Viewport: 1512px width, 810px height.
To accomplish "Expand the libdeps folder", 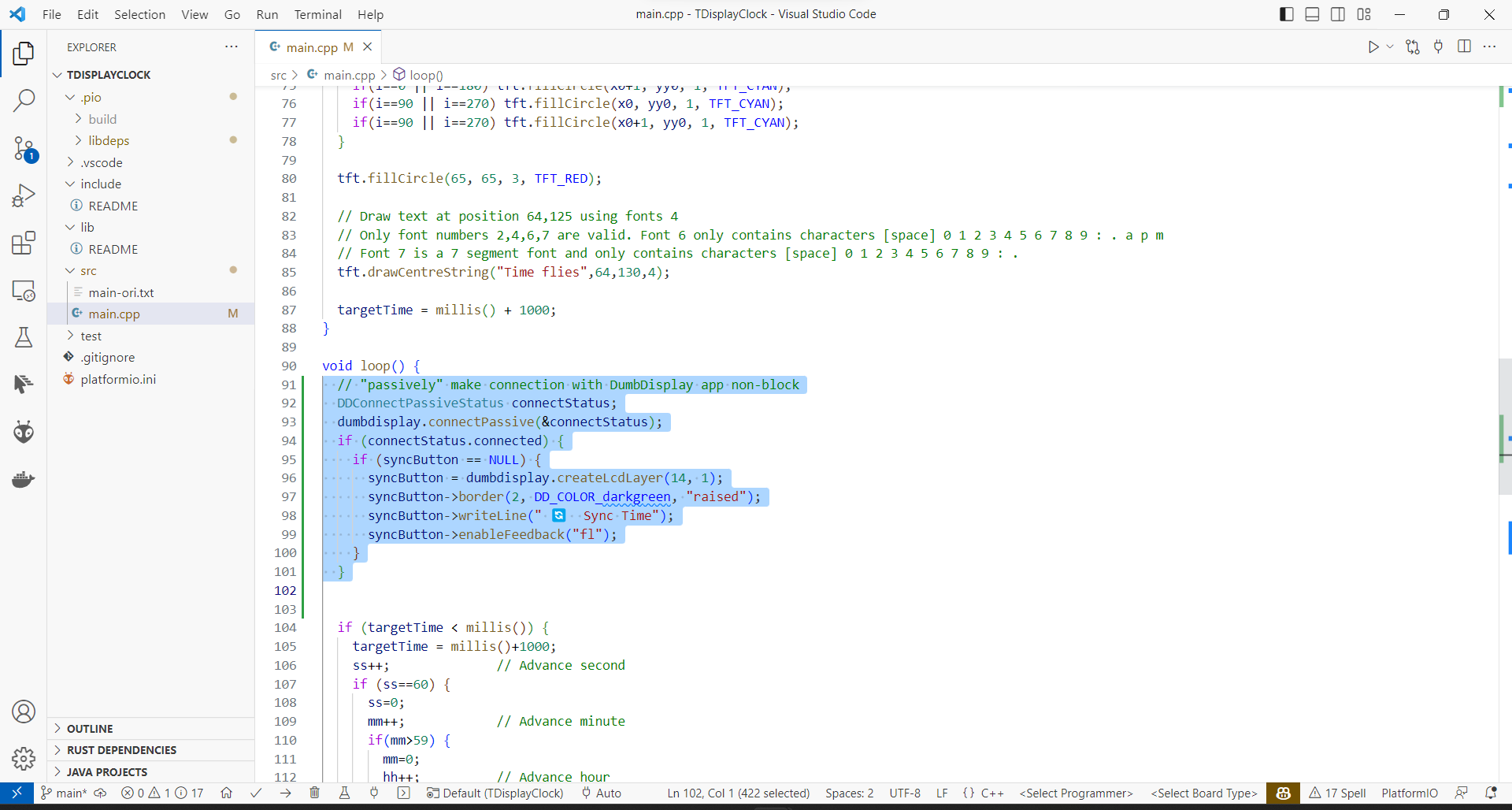I will 109,140.
